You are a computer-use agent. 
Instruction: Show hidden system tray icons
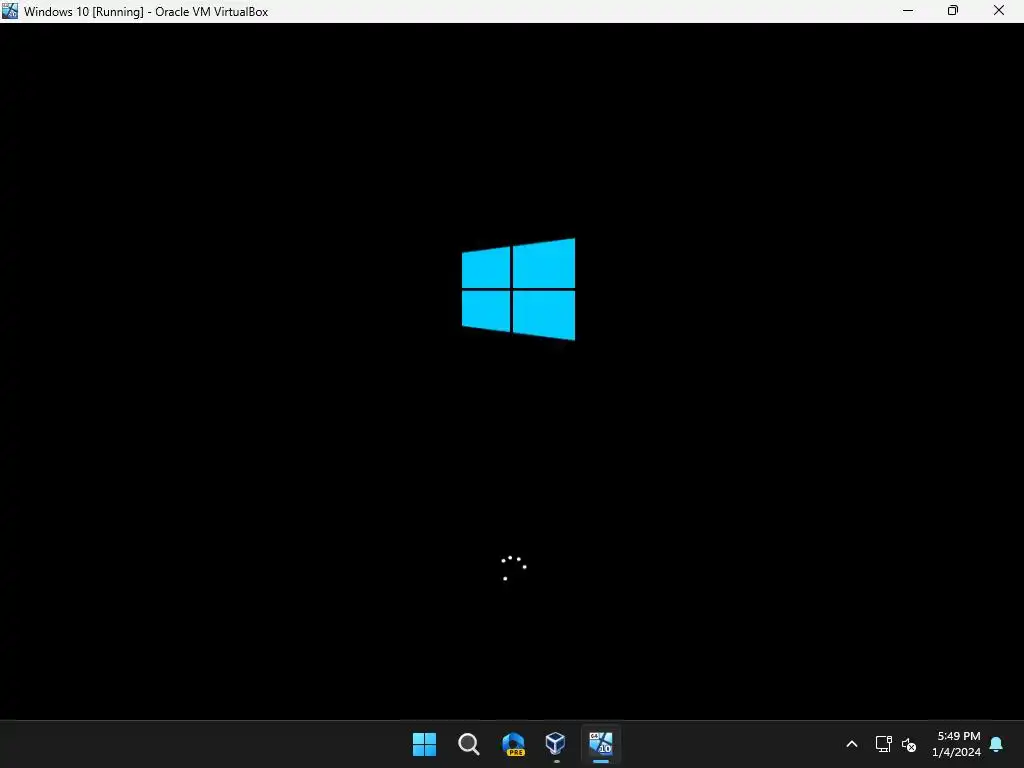click(x=852, y=744)
